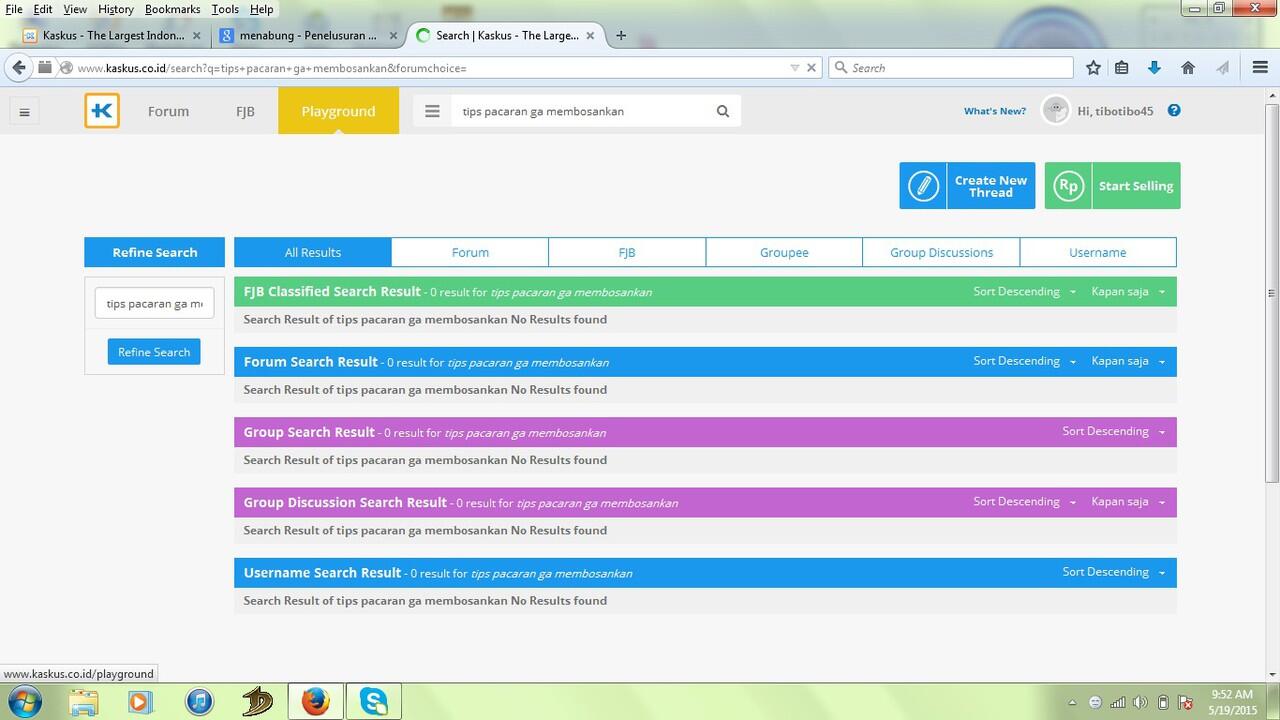Open the Bookmarks menu
The height and width of the screenshot is (720, 1280).
click(172, 9)
